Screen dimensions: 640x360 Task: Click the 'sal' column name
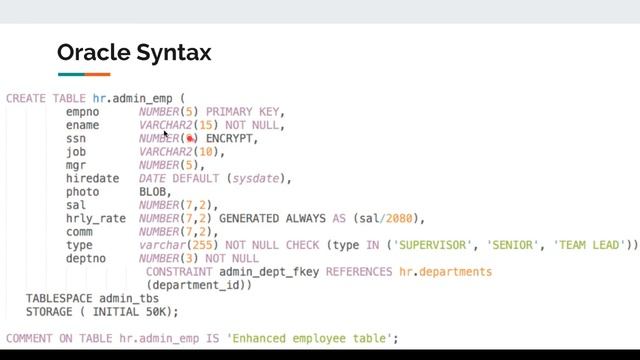click(76, 205)
